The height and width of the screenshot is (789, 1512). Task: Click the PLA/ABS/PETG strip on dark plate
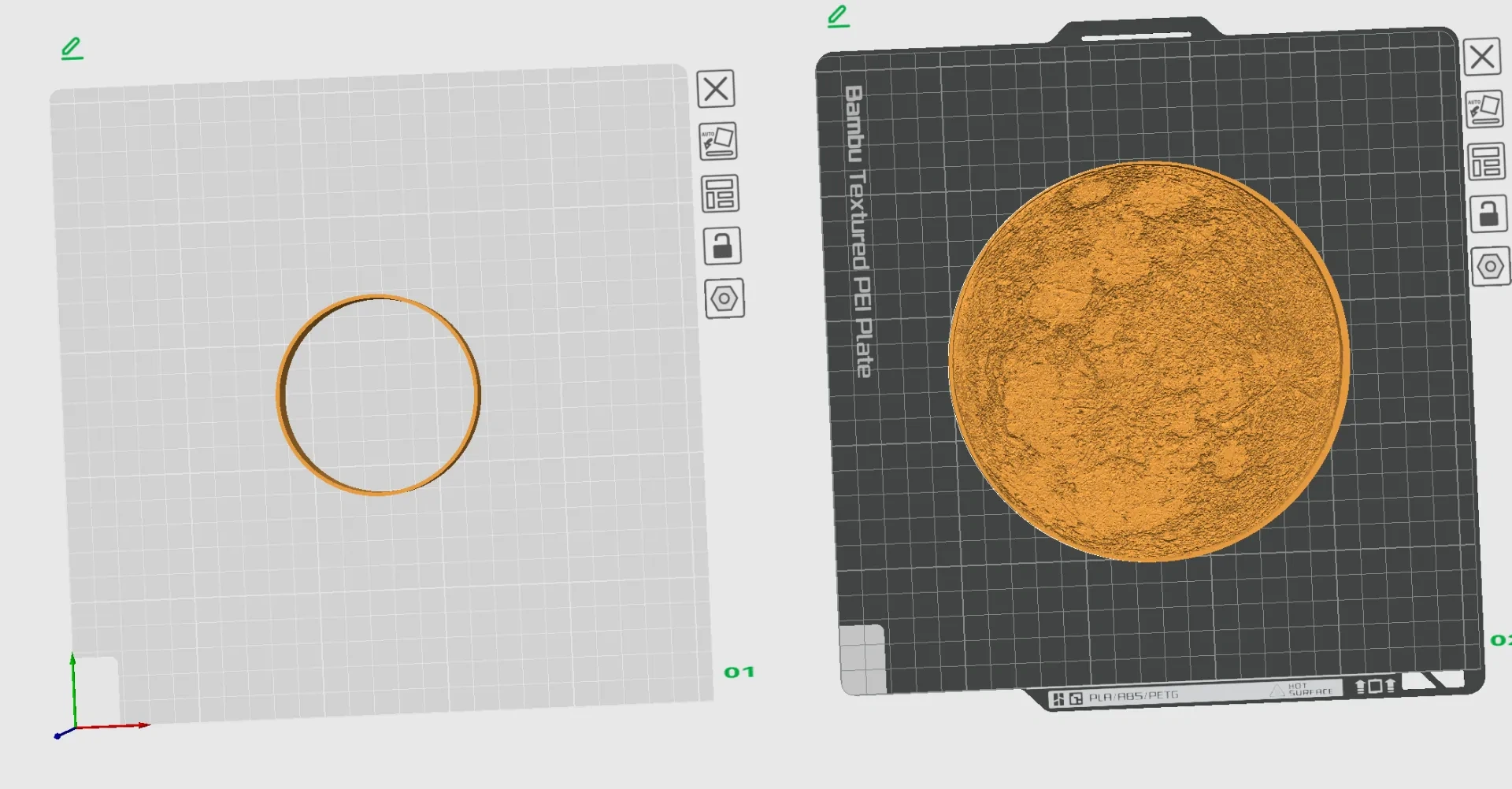(1134, 696)
